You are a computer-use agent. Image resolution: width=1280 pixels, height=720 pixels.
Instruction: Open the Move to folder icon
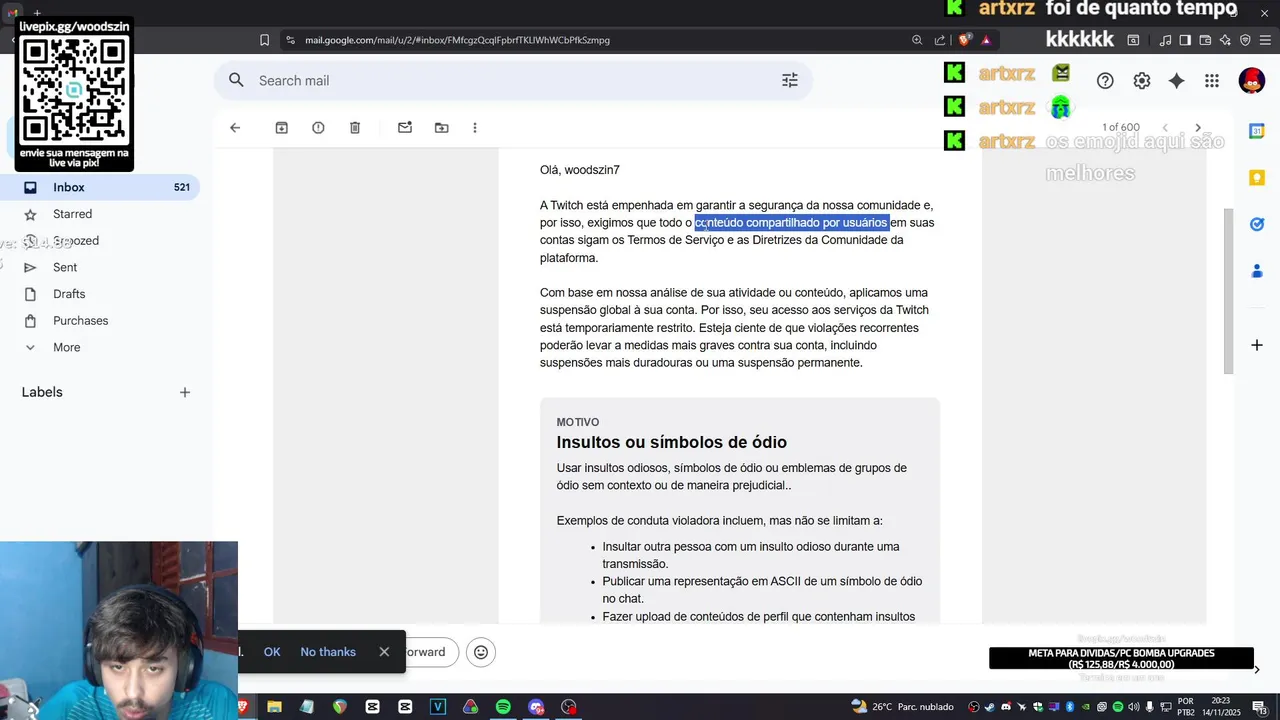click(x=441, y=128)
